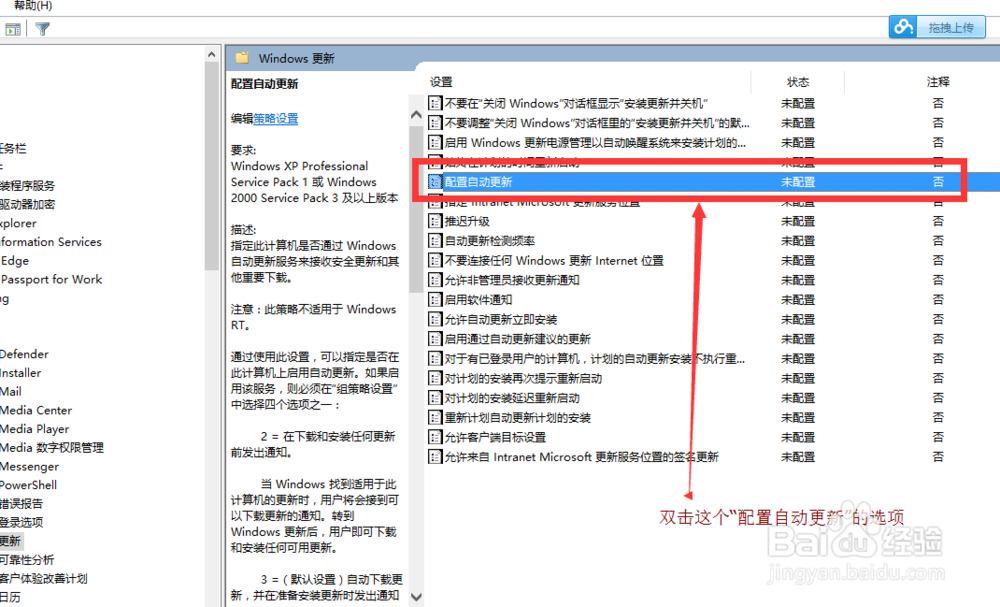This screenshot has height=607, width=1000.
Task: Sort by the 状态 column header
Action: [x=798, y=81]
